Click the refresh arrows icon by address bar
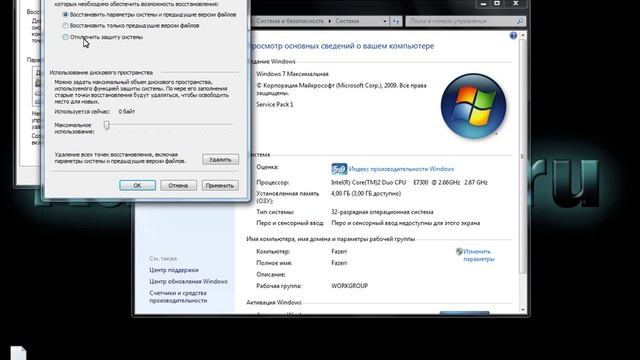640x360 pixels. pyautogui.click(x=396, y=21)
